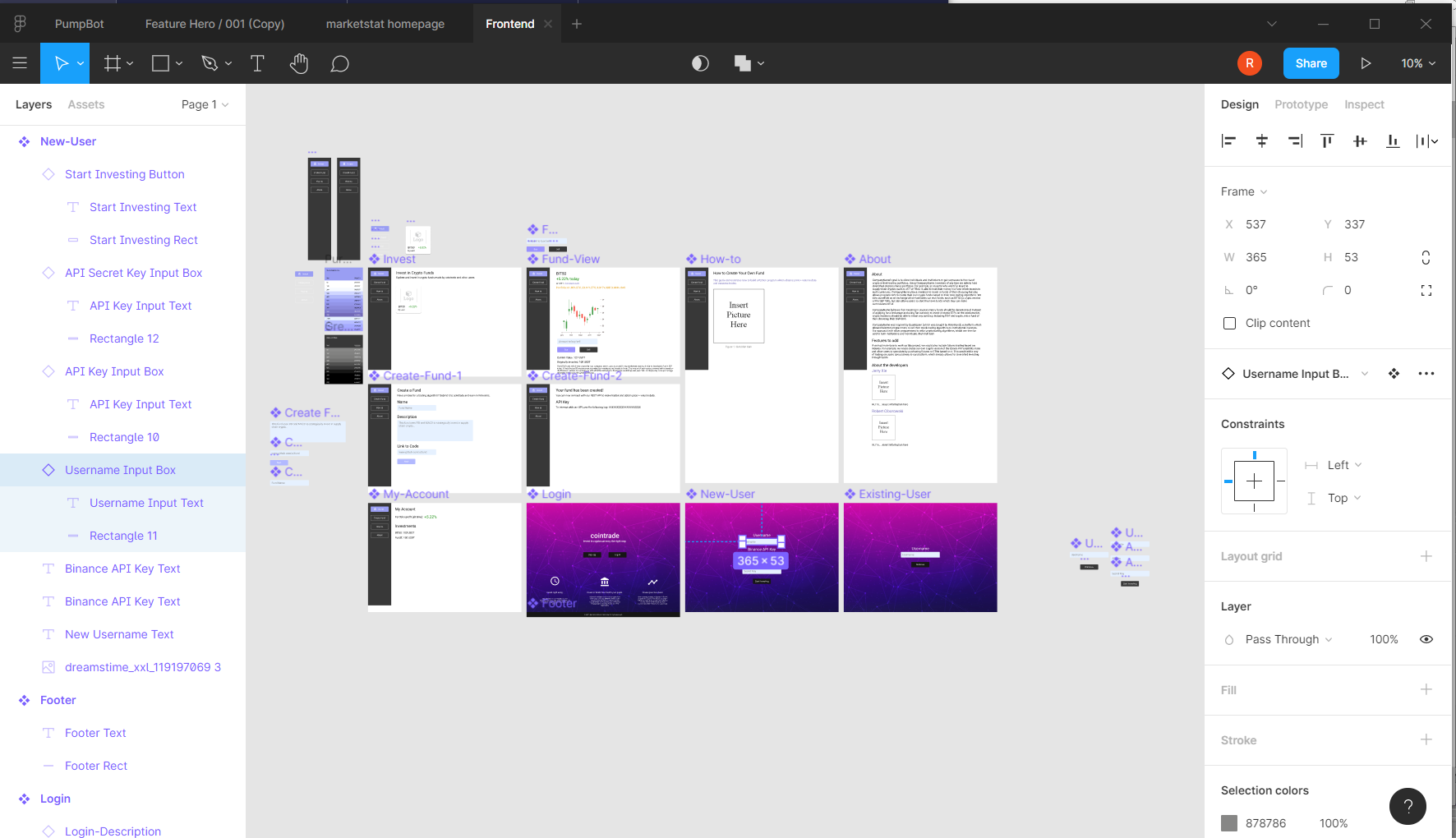Toggle constrain proportions lock

coord(1426,257)
